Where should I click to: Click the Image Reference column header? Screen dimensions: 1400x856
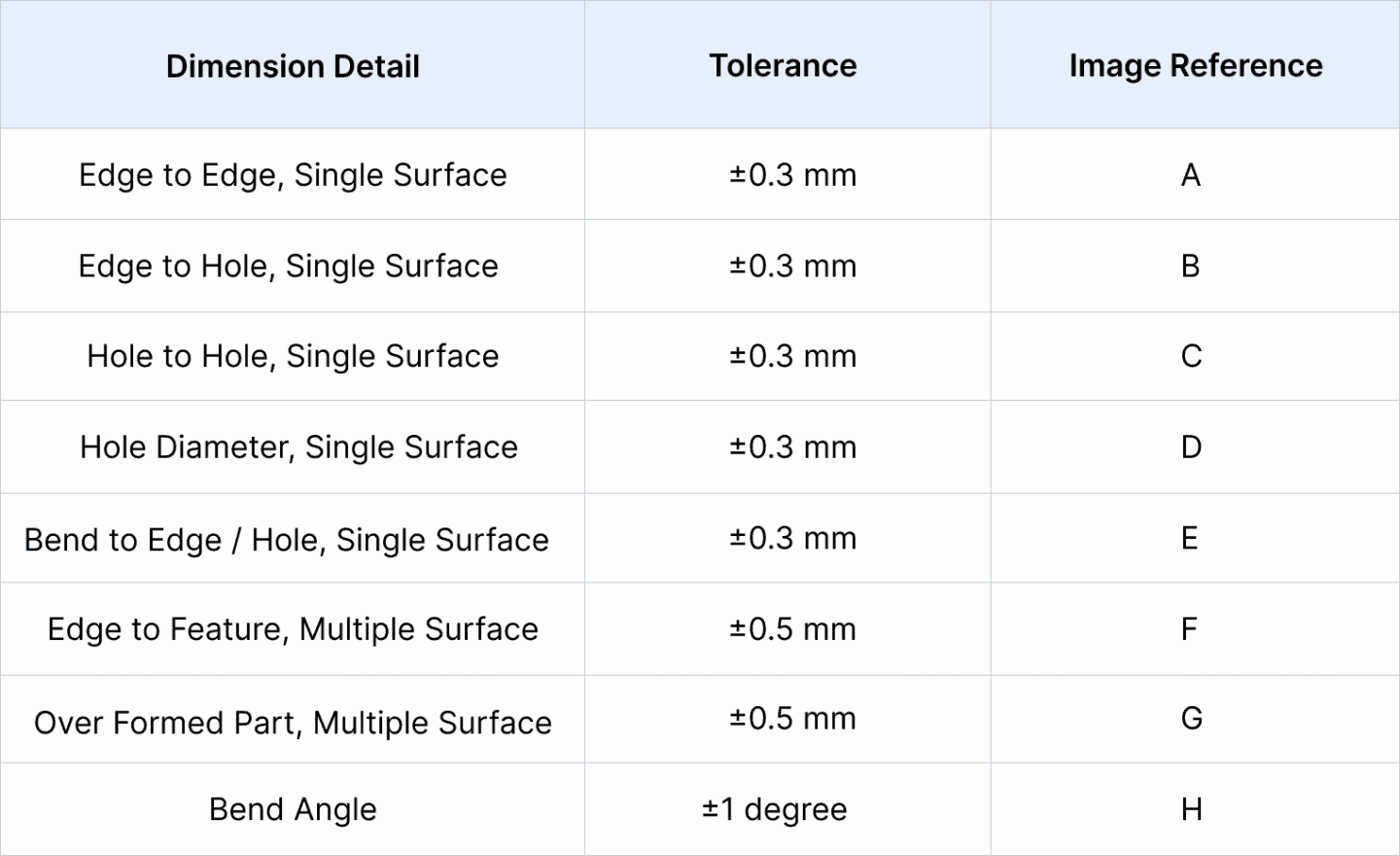coord(1195,65)
